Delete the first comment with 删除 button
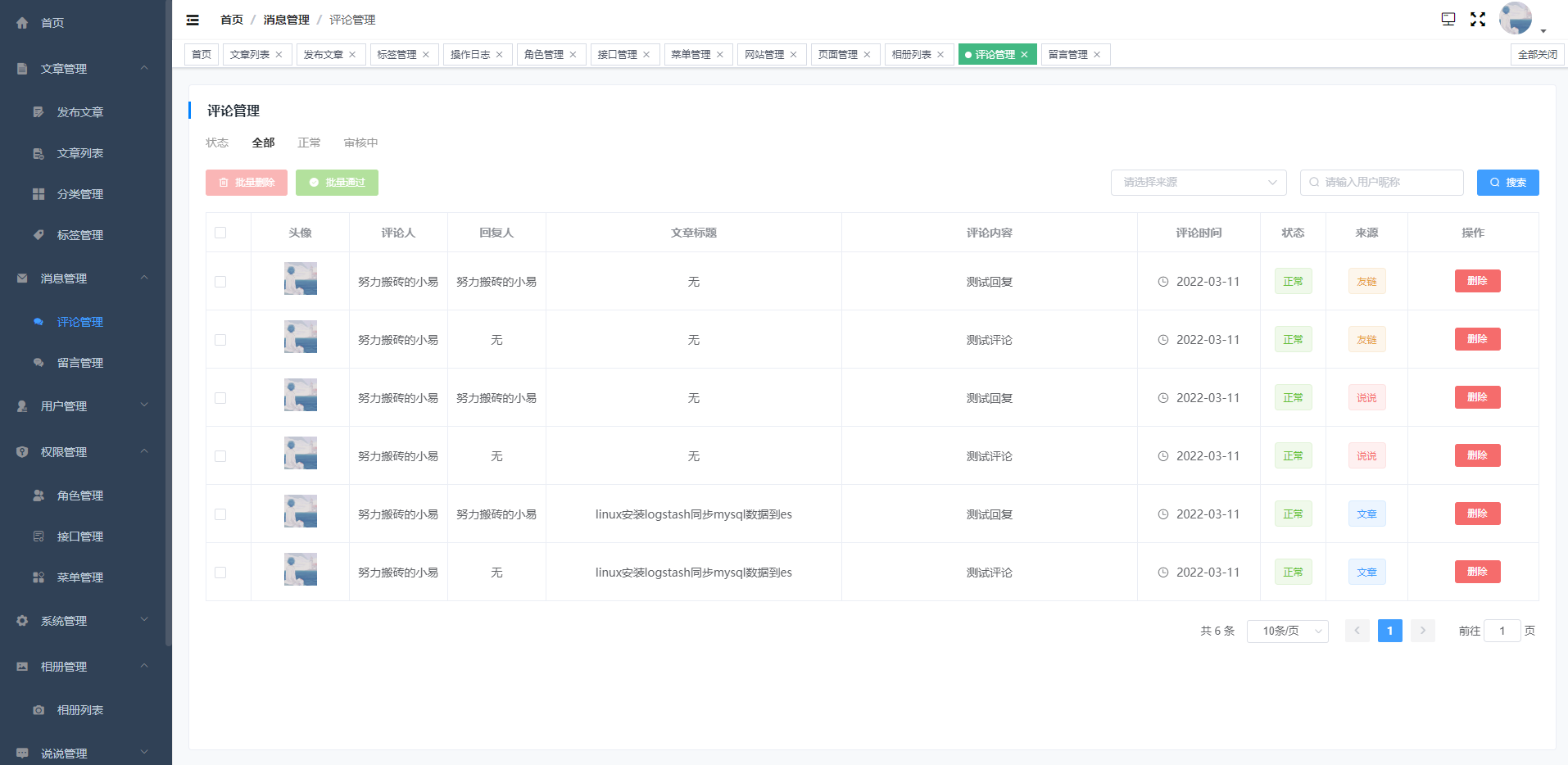Viewport: 1568px width, 765px height. tap(1477, 281)
